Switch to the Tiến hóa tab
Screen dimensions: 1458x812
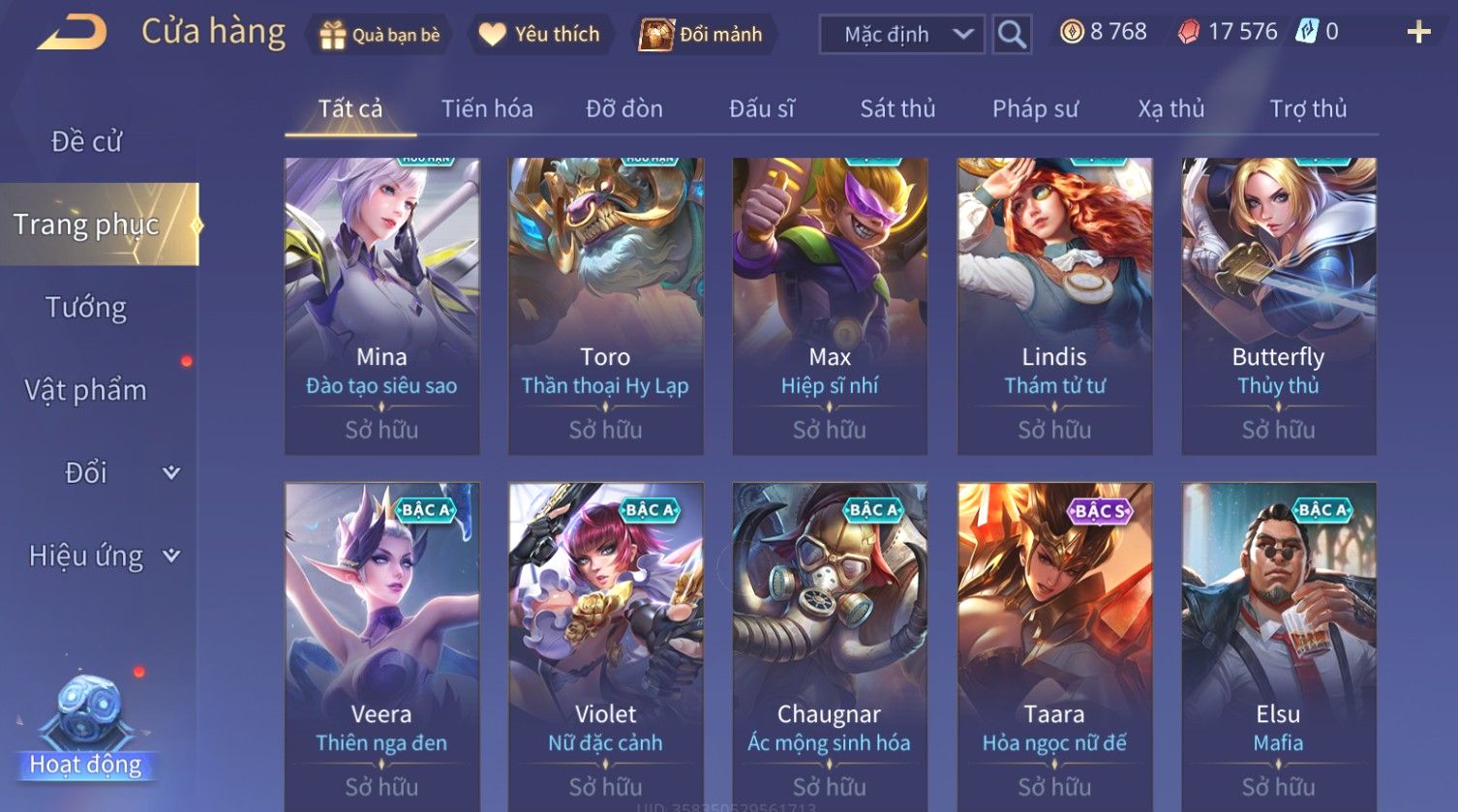pyautogui.click(x=487, y=108)
